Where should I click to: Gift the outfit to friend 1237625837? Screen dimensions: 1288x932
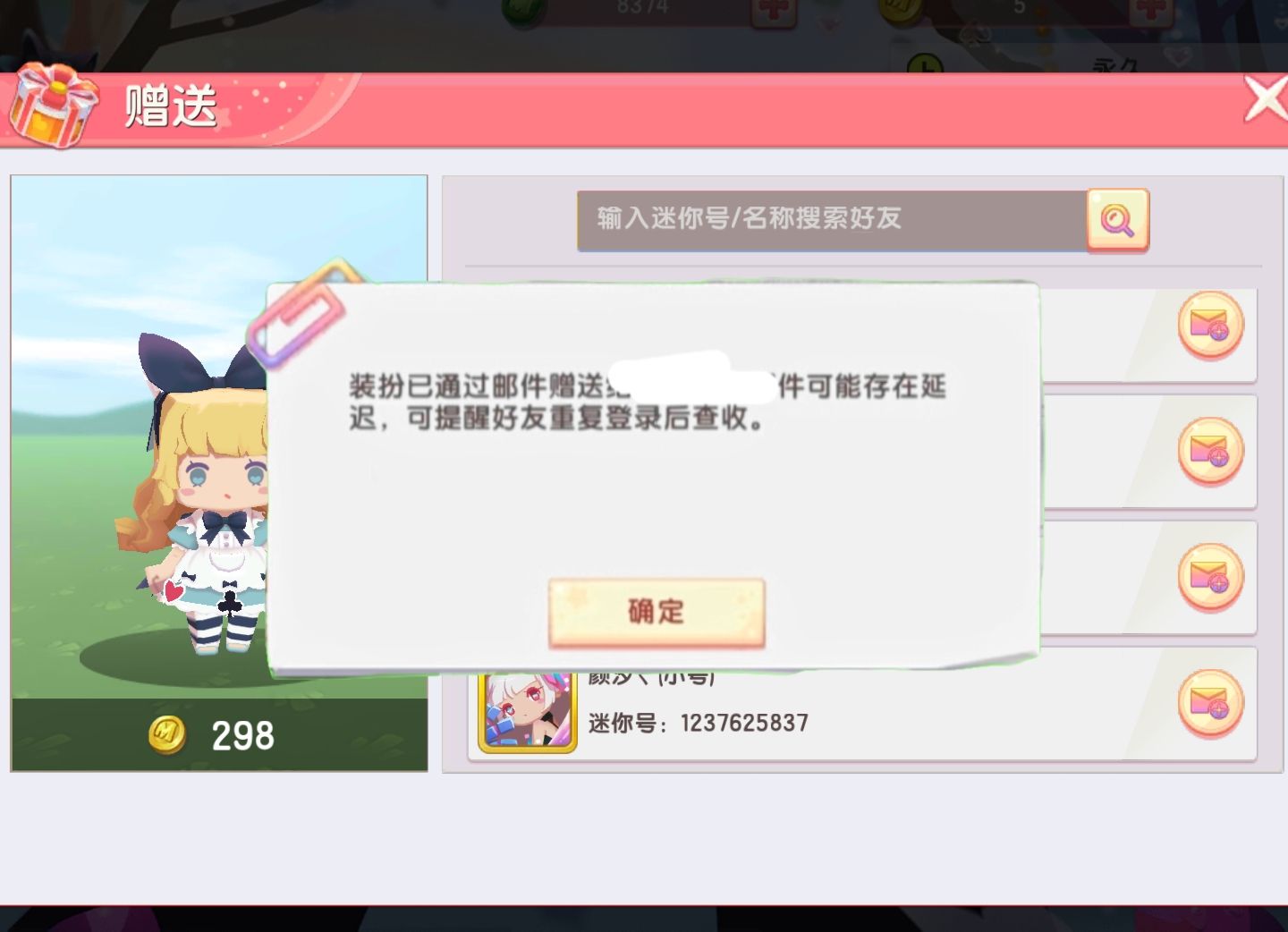1210,704
